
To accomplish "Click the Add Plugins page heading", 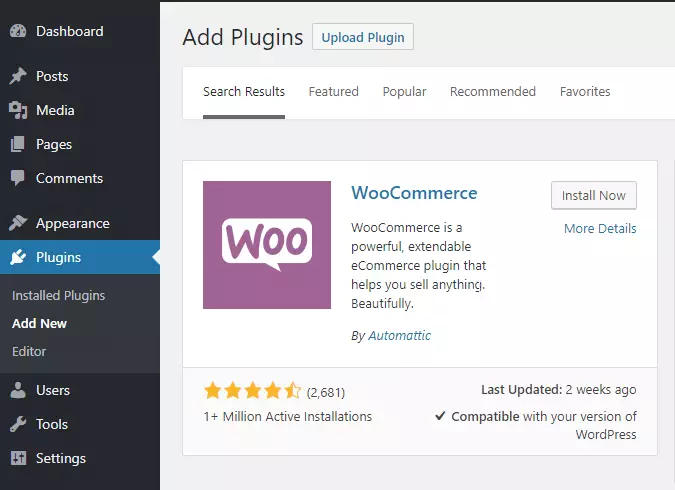I will [x=243, y=37].
